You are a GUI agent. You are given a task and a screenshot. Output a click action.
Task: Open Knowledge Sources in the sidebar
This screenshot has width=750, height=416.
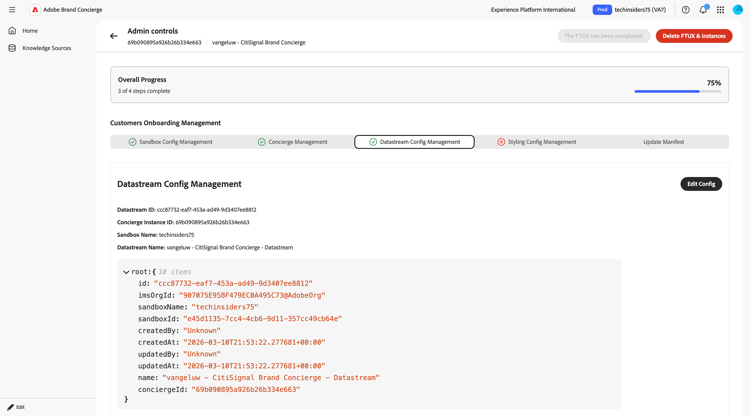click(x=46, y=48)
